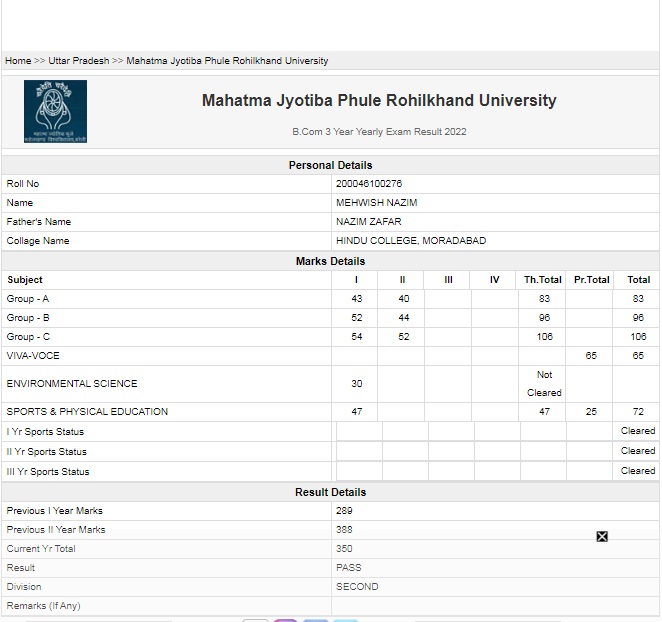Click the Pr.Total column header

click(591, 280)
